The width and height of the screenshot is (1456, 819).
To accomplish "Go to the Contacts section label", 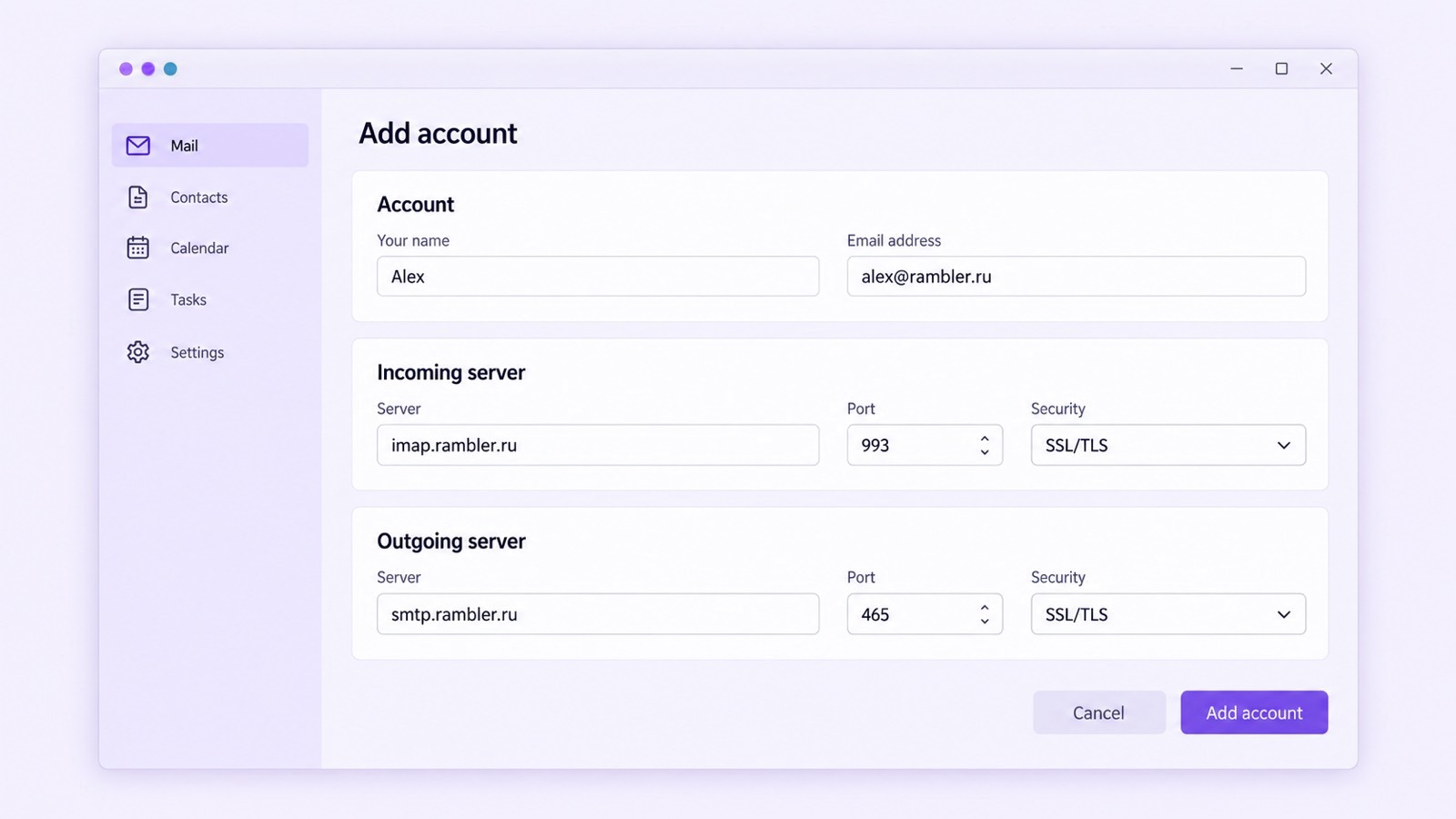I will point(199,197).
